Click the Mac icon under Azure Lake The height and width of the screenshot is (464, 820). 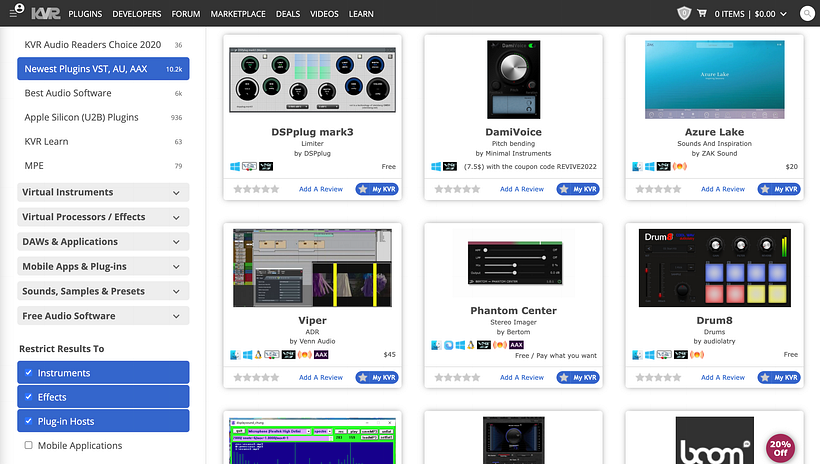click(x=637, y=166)
